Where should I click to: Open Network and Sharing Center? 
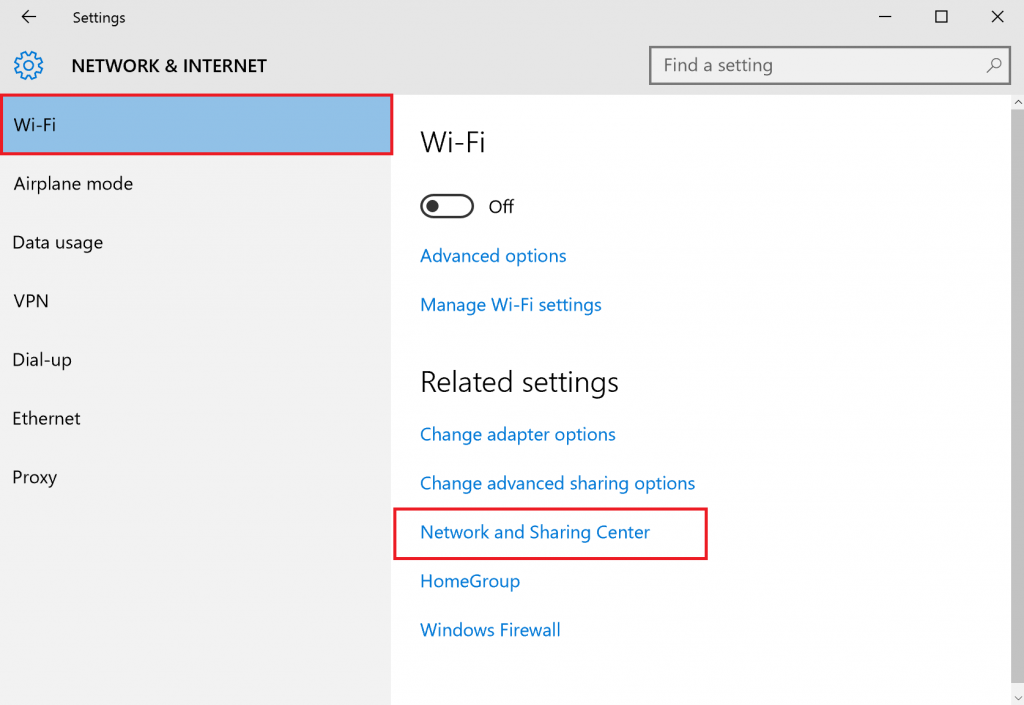[534, 532]
